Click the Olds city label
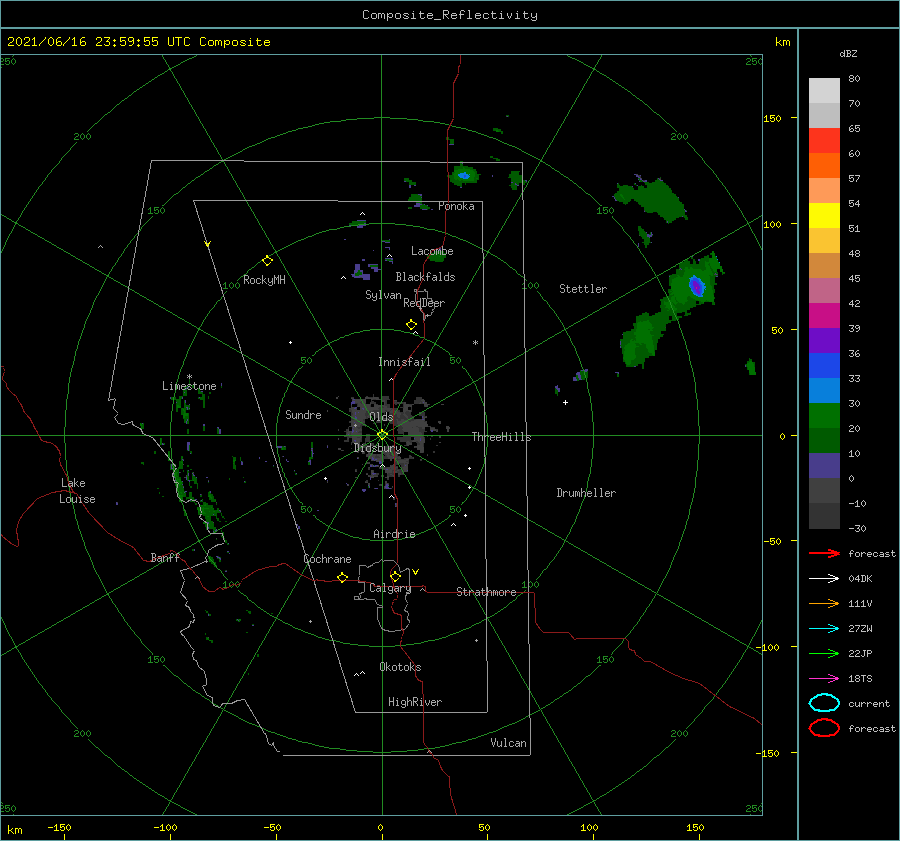The width and height of the screenshot is (900, 841). (x=381, y=417)
